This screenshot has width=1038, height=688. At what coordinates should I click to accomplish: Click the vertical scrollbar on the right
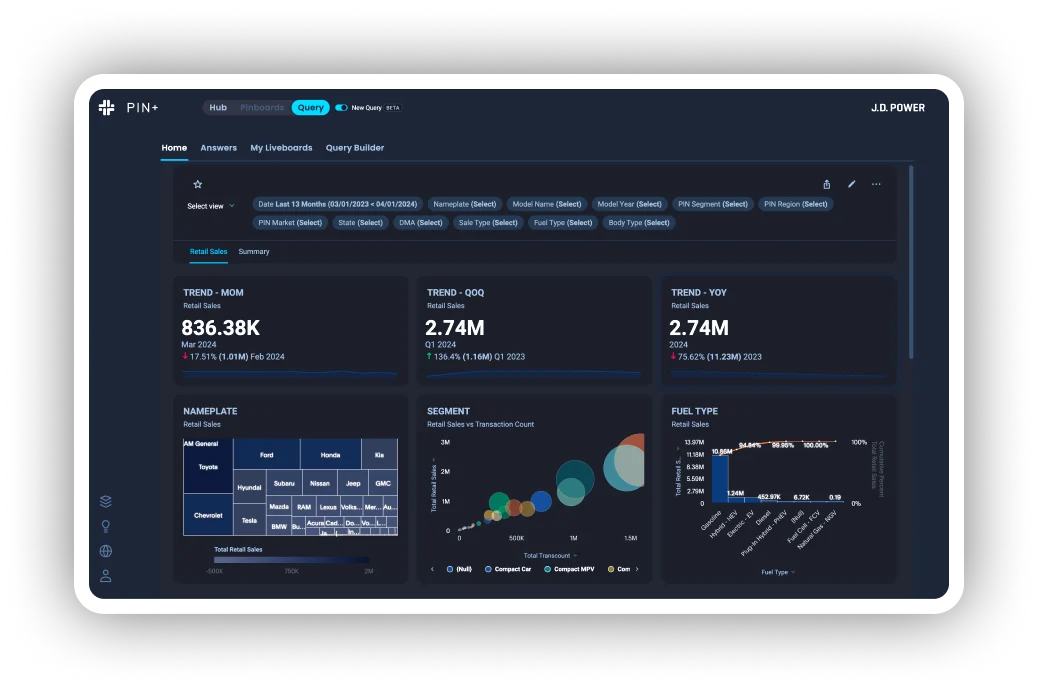tap(911, 262)
